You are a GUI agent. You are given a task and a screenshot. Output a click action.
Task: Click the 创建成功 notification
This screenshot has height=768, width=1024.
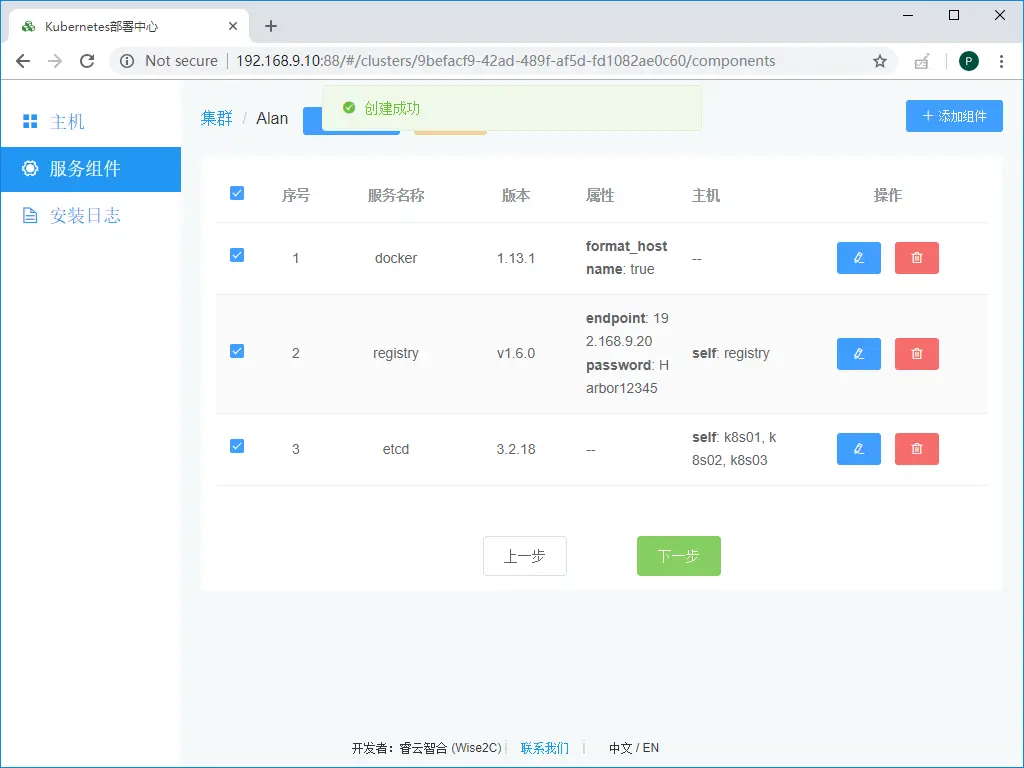[512, 108]
